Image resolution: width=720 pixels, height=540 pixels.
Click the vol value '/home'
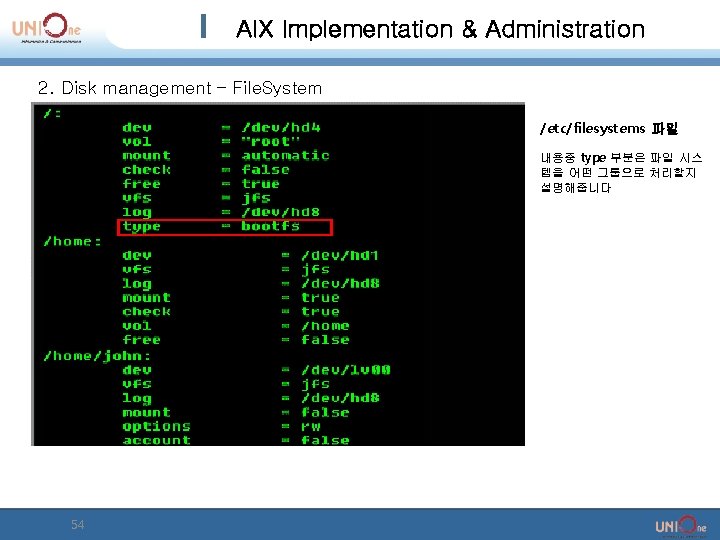tap(325, 326)
